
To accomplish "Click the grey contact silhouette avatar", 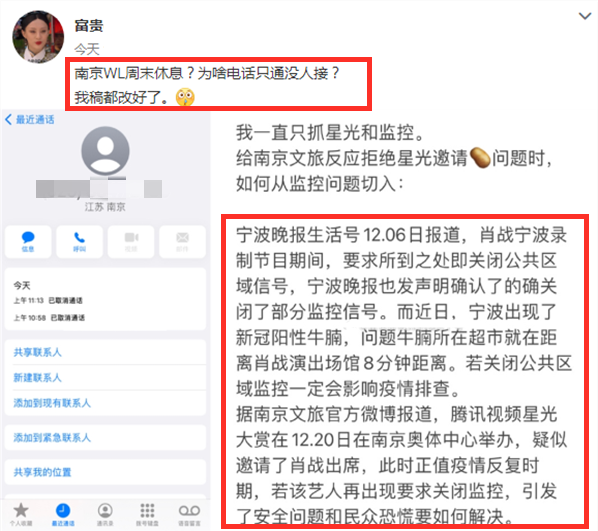I will pyautogui.click(x=106, y=151).
